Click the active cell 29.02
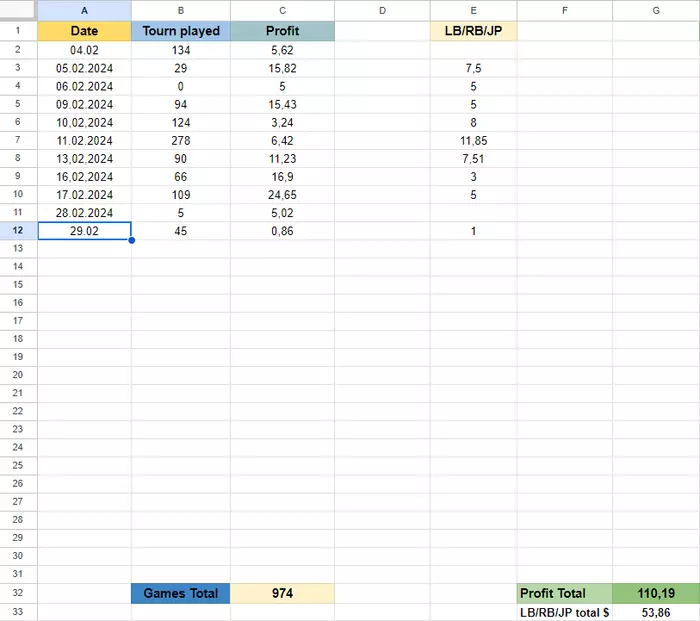The width and height of the screenshot is (700, 621). coord(84,231)
